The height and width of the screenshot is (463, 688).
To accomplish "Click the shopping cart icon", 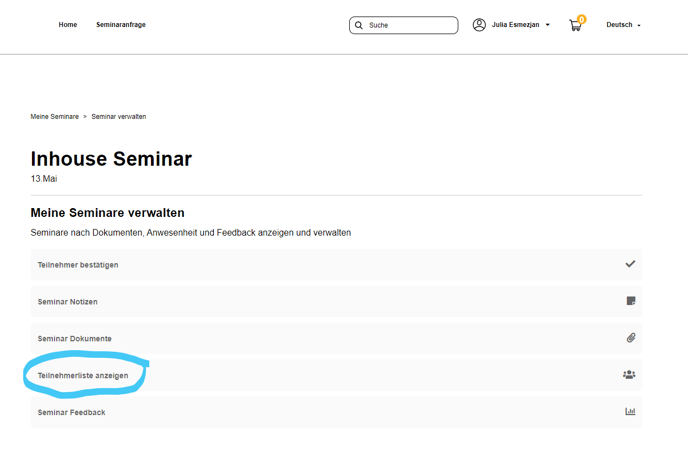I will [575, 26].
